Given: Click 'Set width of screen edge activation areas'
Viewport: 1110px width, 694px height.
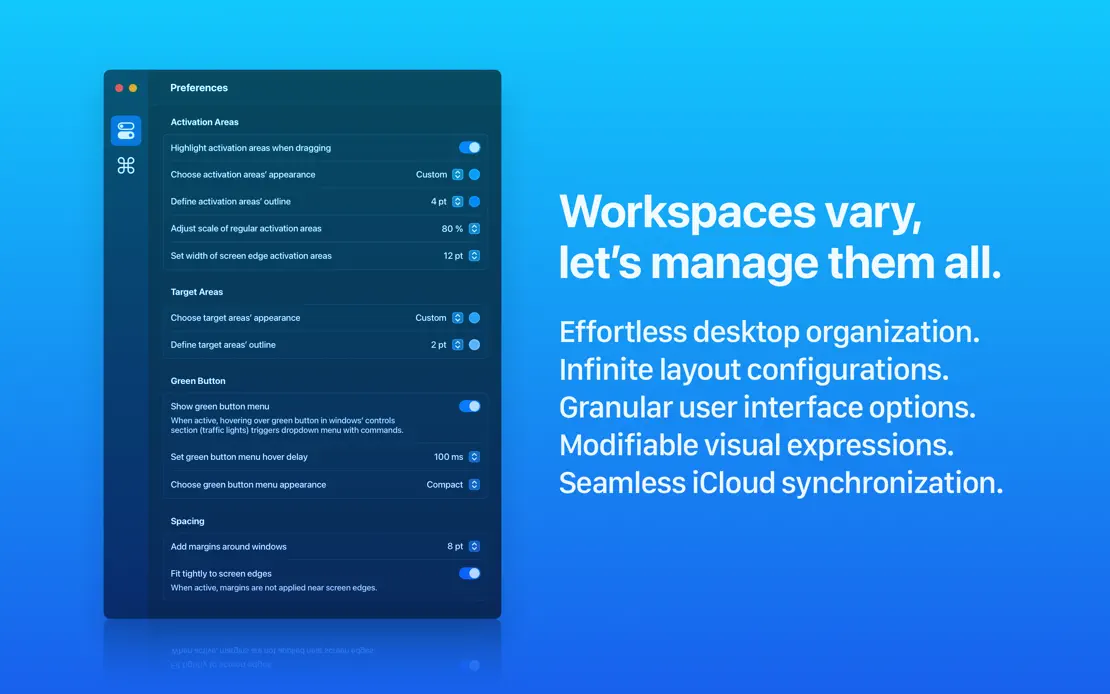Looking at the screenshot, I should point(251,256).
